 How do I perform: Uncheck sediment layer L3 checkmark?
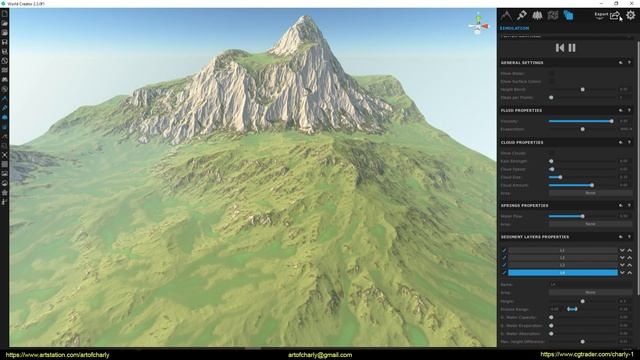504,265
